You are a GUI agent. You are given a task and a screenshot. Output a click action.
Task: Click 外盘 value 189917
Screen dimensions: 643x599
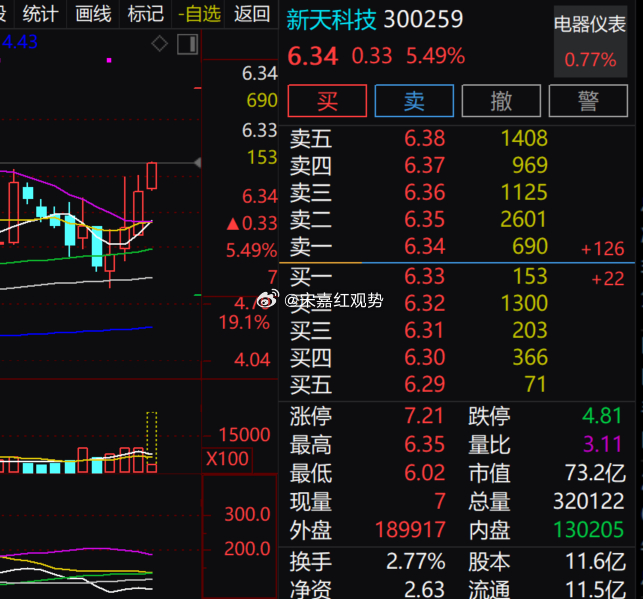pos(410,529)
